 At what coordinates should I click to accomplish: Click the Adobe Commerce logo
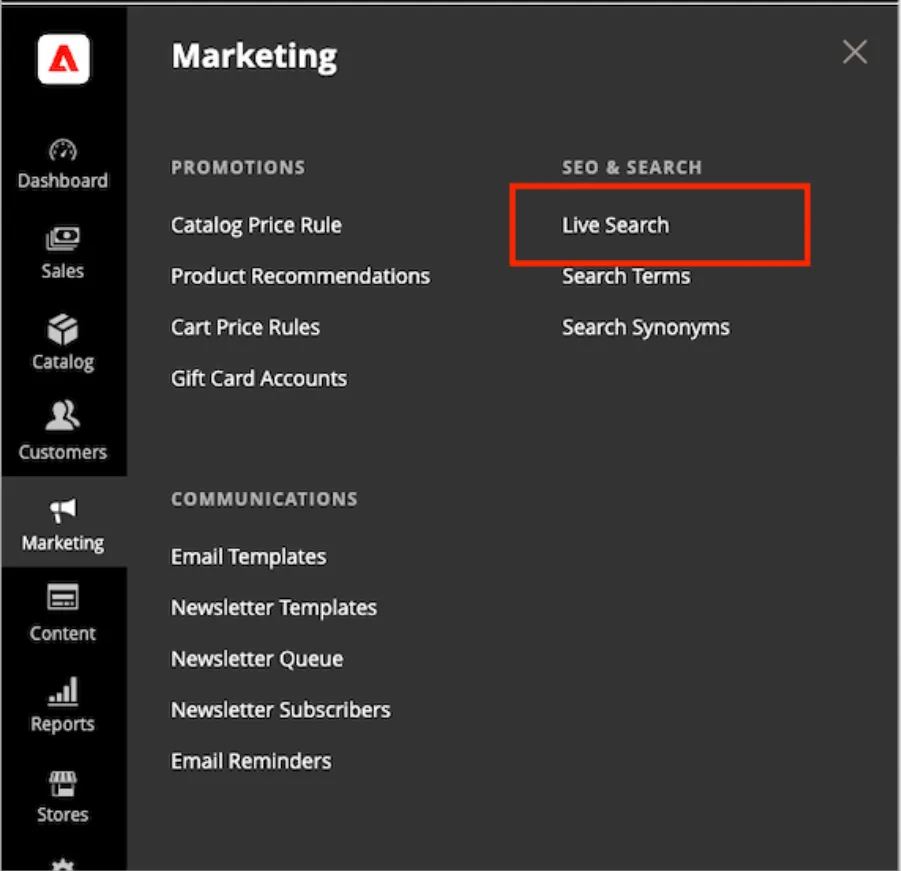click(x=63, y=59)
